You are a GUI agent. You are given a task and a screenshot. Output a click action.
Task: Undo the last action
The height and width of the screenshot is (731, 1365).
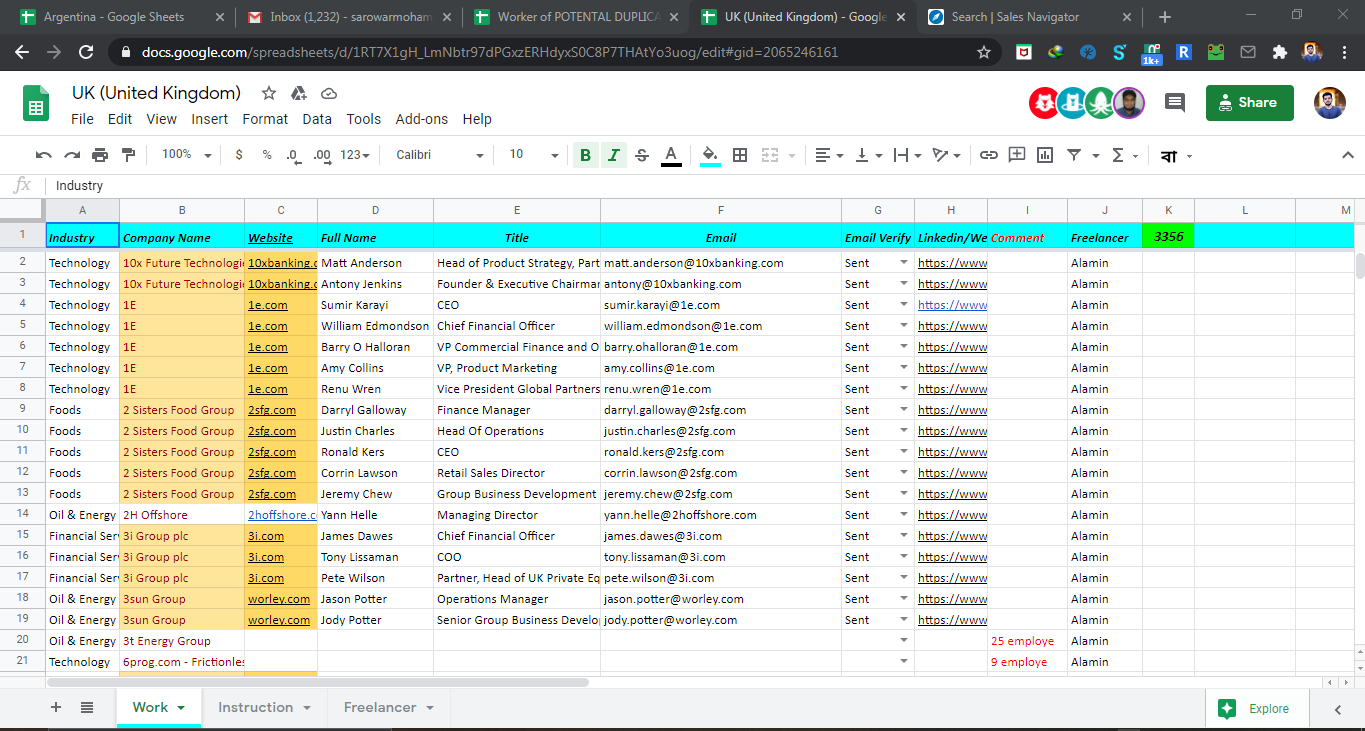click(x=41, y=155)
